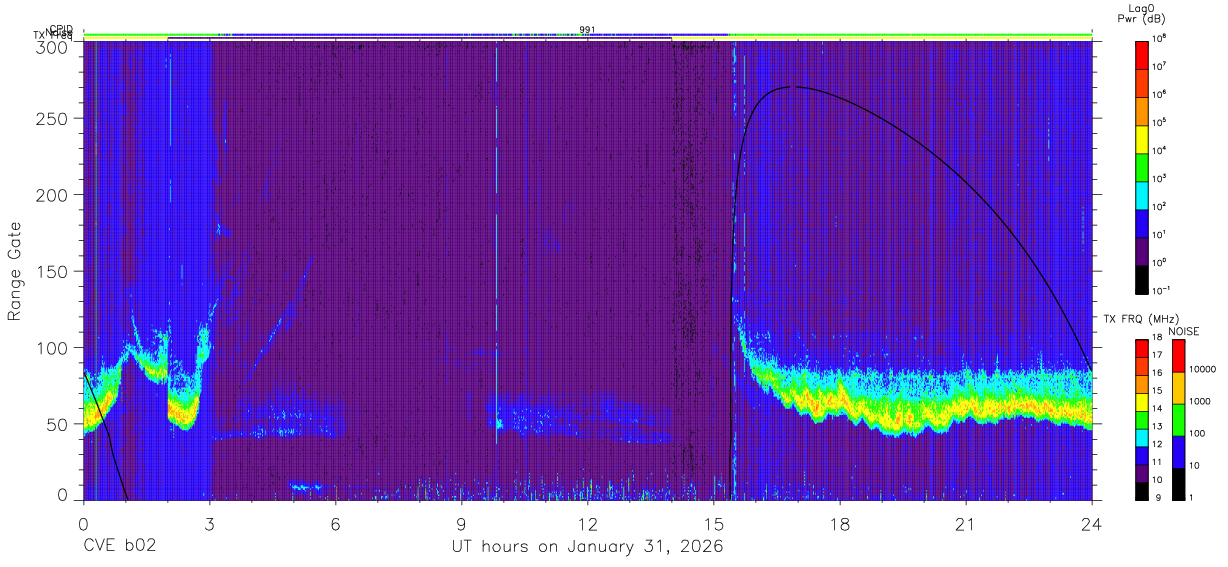Image resolution: width=1228 pixels, height=567 pixels.
Task: Click the Range Gate tick label "250"
Action: coord(53,118)
